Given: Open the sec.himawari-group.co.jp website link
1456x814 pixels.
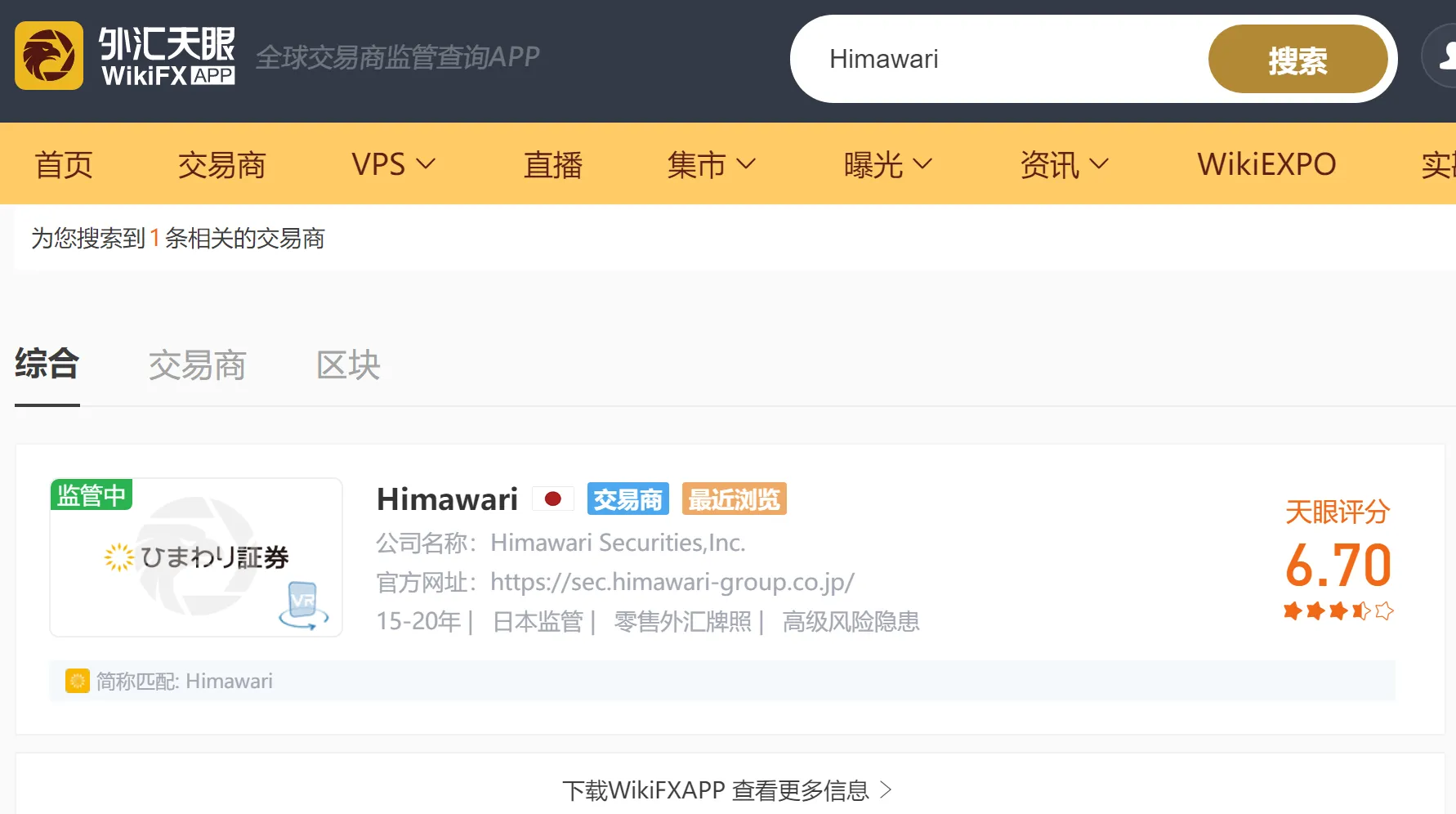Looking at the screenshot, I should coord(672,582).
